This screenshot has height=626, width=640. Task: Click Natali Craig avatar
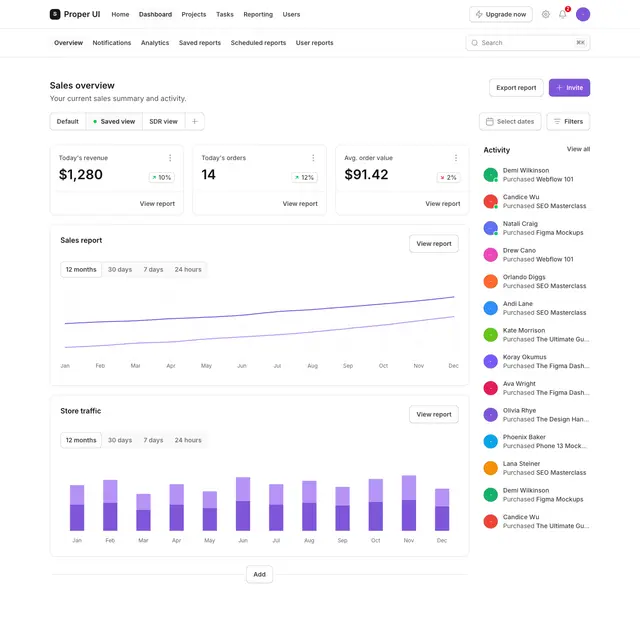[x=490, y=228]
